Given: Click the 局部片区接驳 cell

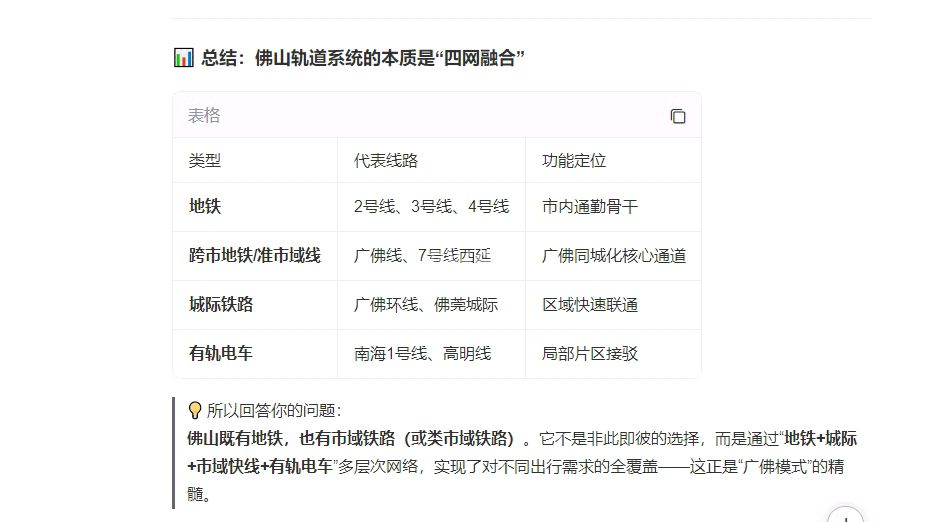Looking at the screenshot, I should (x=590, y=354).
